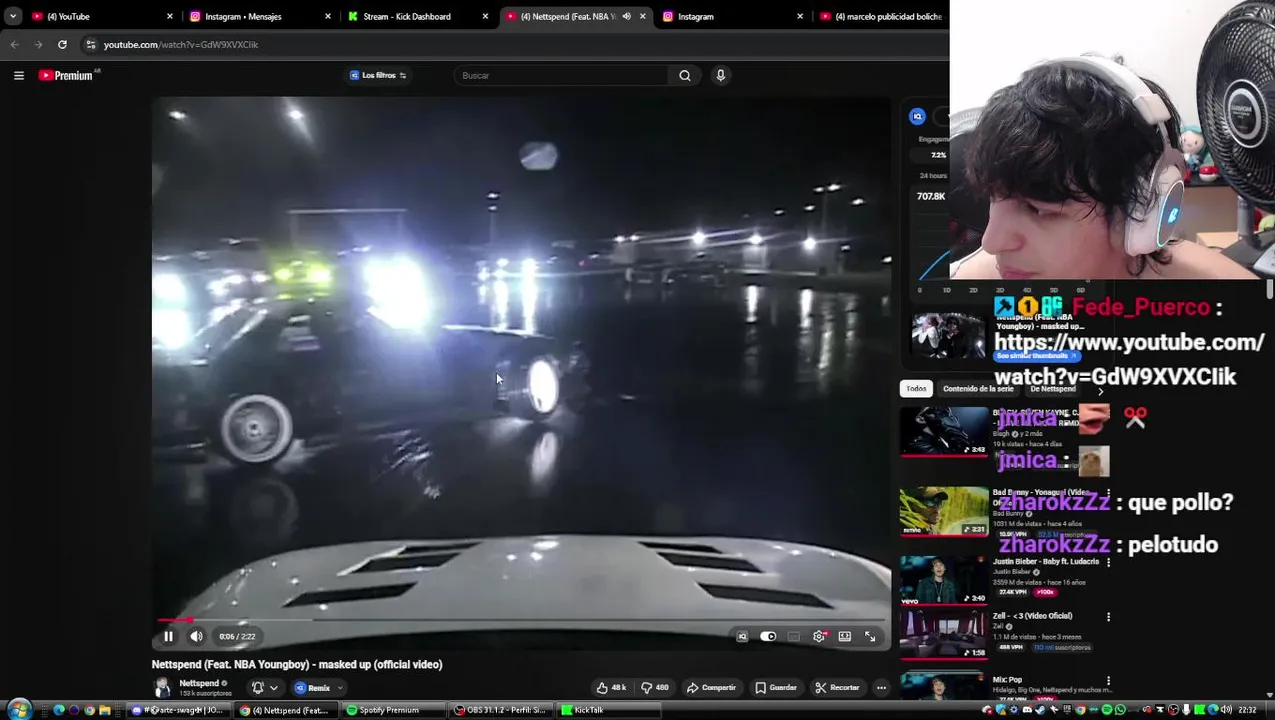Go back in browser history

[14, 44]
